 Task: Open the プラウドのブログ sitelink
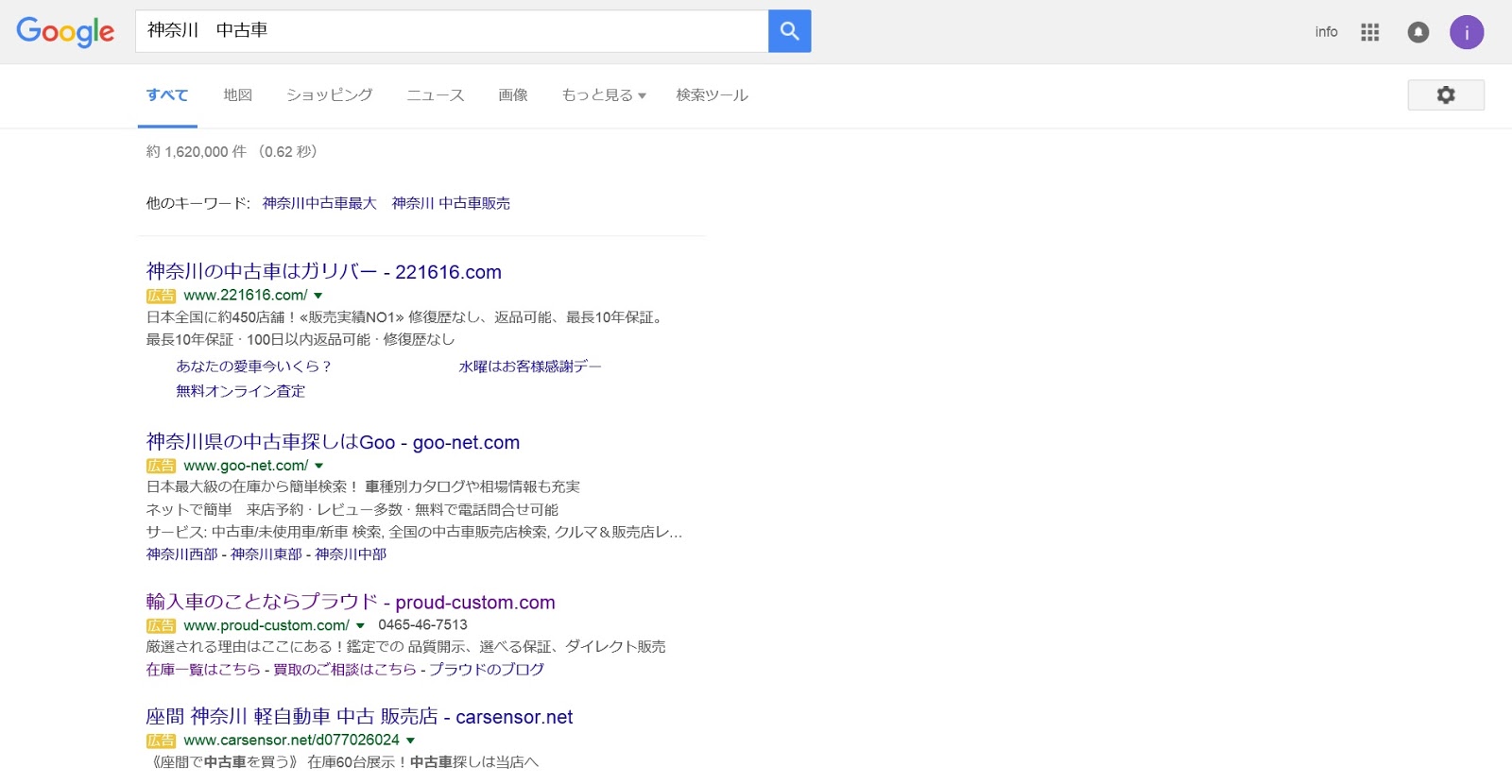[x=487, y=670]
